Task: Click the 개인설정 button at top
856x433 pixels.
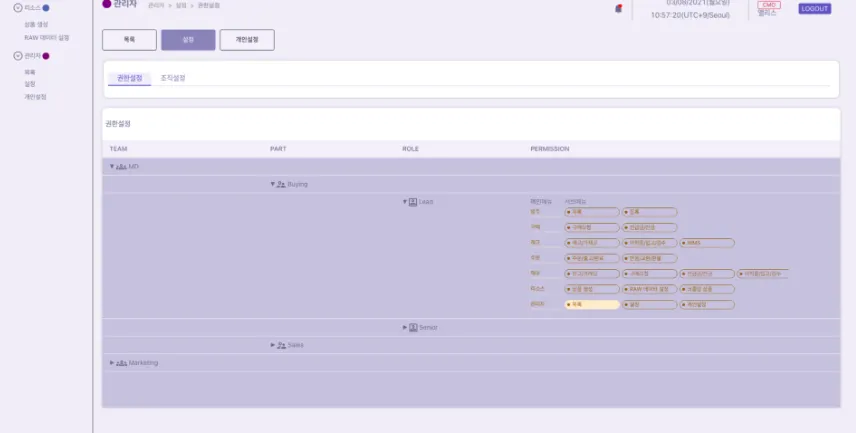Action: (x=247, y=40)
